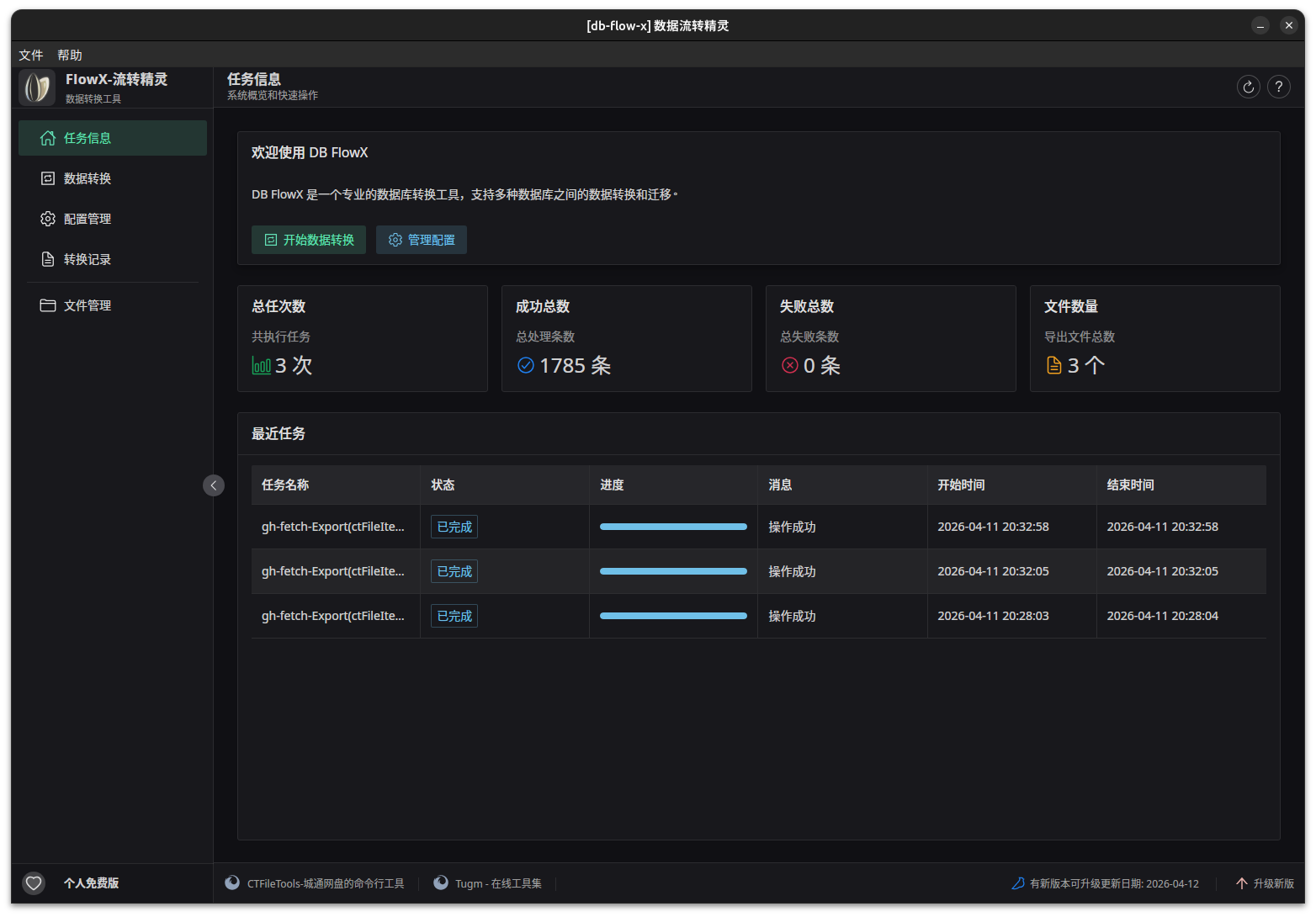Click the heart icon near 个人免费版
The width and height of the screenshot is (1316, 917).
[34, 883]
